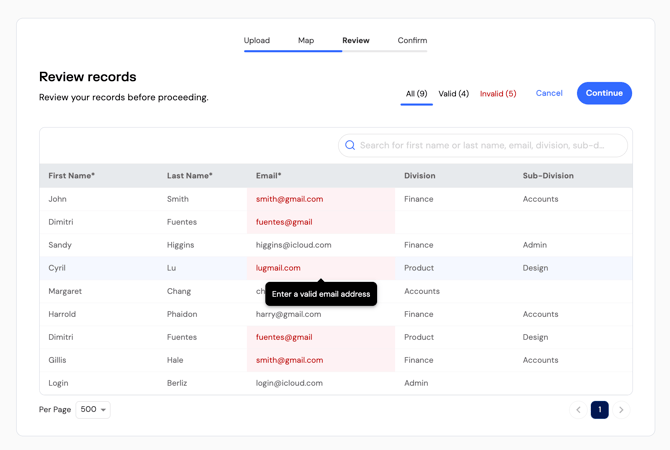The width and height of the screenshot is (670, 450).
Task: Go to next page arrow
Action: 621,410
